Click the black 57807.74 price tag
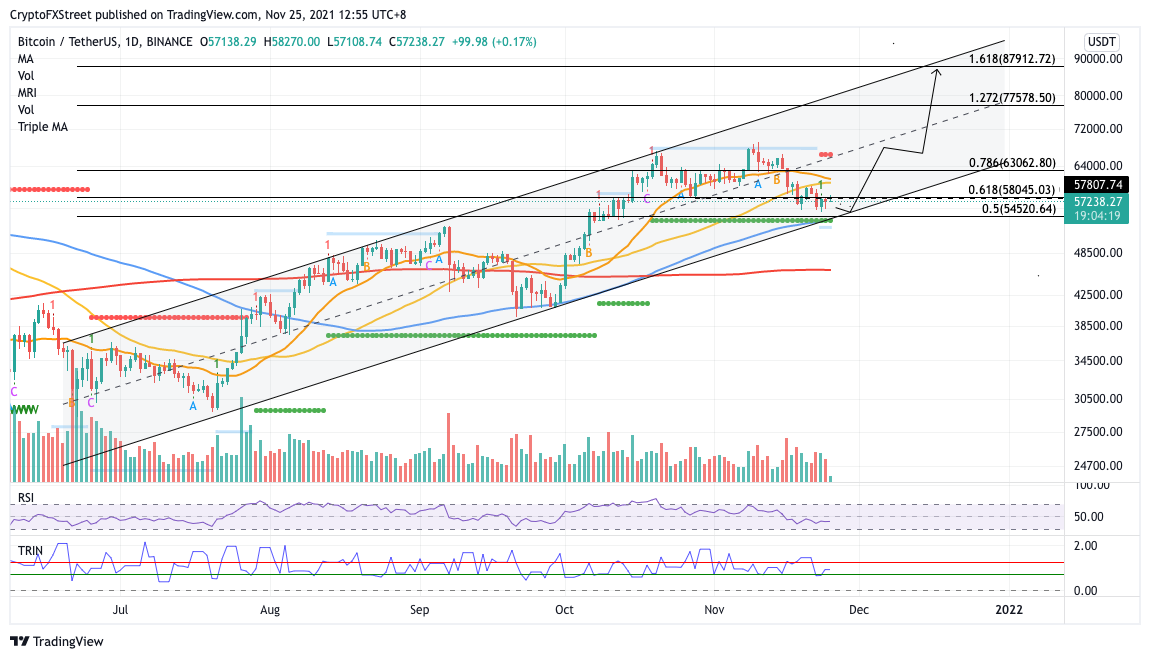 [x=1096, y=185]
